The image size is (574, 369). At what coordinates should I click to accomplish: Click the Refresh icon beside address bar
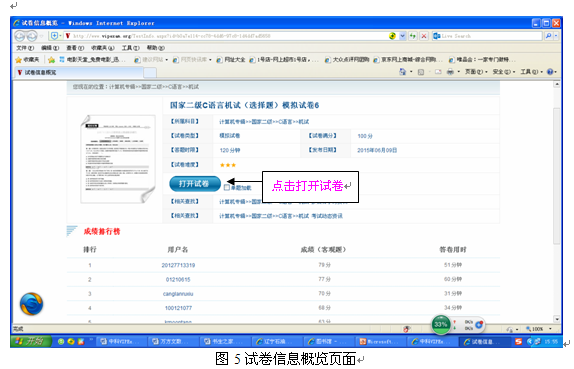pyautogui.click(x=413, y=36)
